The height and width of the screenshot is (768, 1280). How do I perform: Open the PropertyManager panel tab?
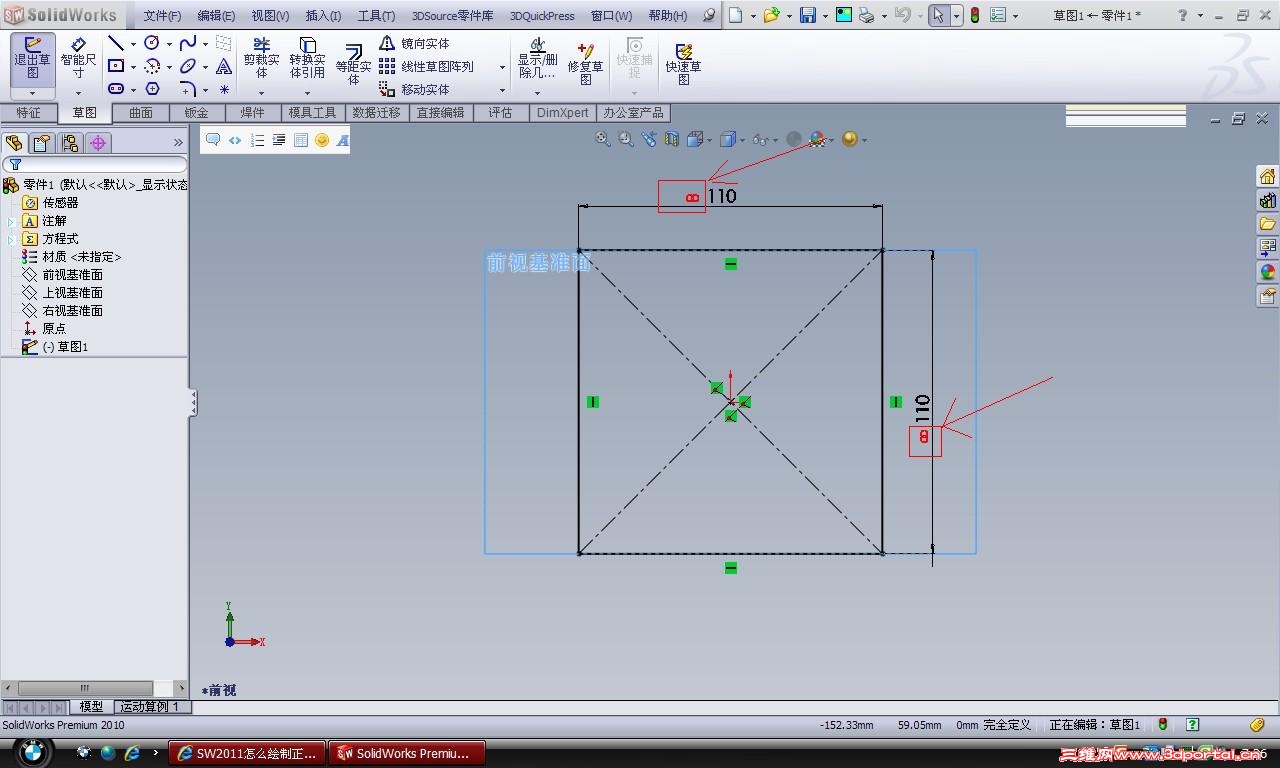[41, 142]
